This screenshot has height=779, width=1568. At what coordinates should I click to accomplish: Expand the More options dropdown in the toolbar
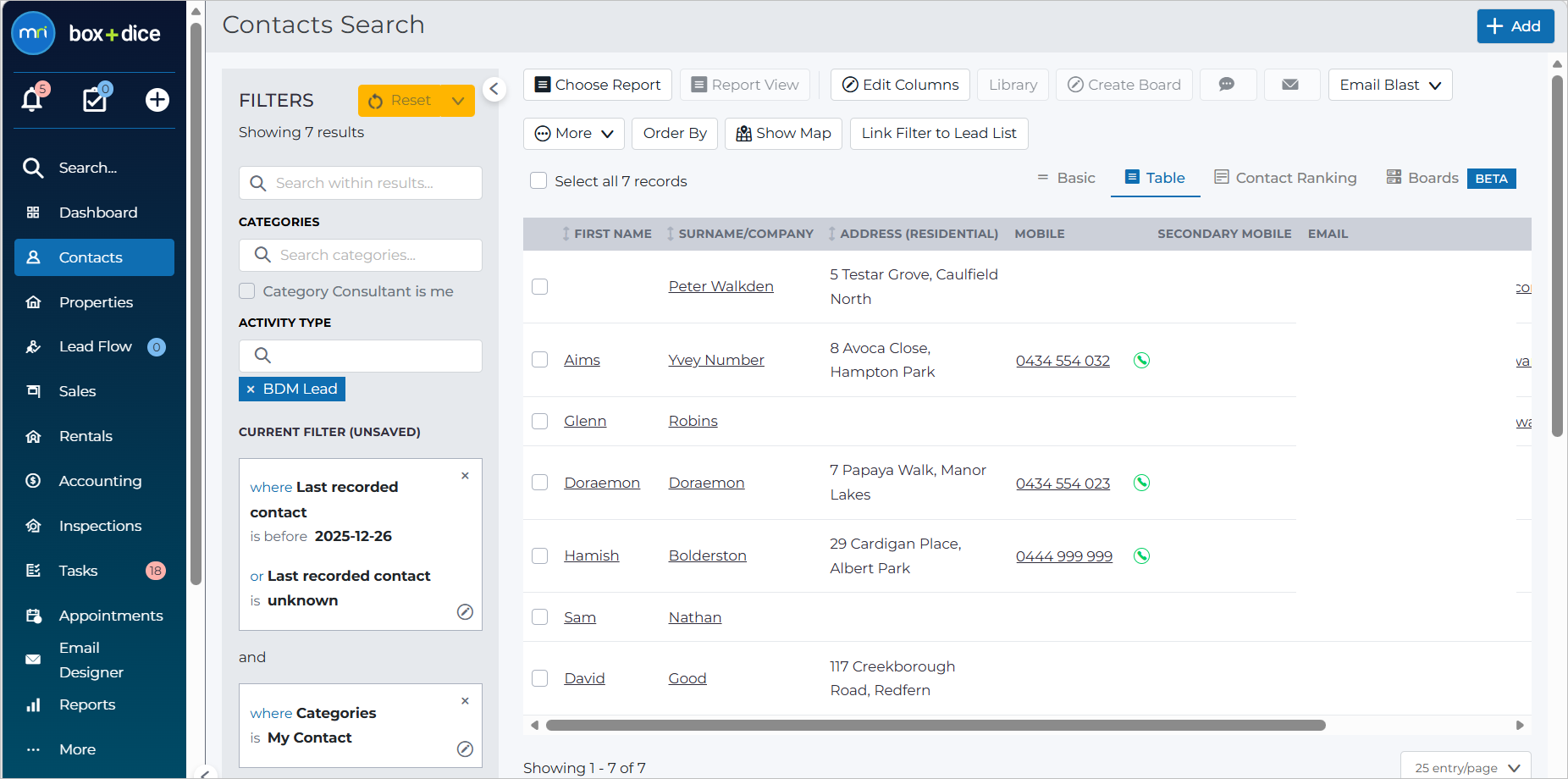574,134
